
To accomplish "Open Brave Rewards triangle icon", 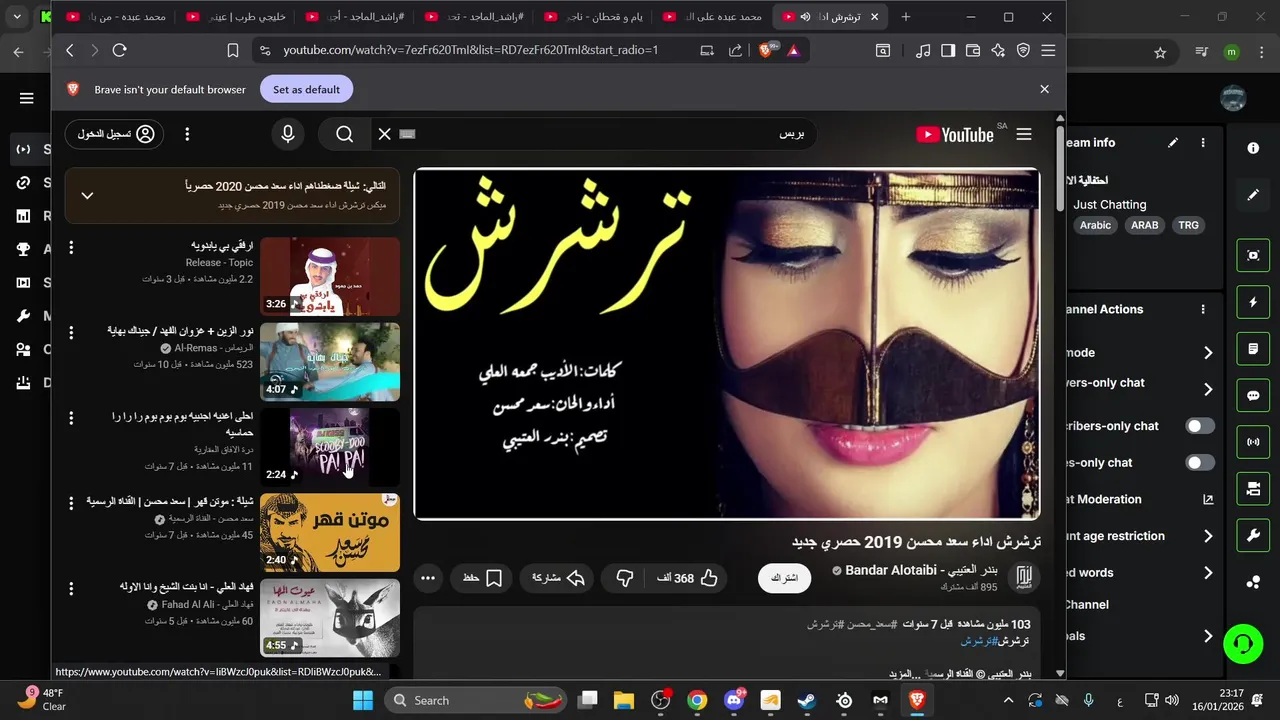I will (x=793, y=50).
